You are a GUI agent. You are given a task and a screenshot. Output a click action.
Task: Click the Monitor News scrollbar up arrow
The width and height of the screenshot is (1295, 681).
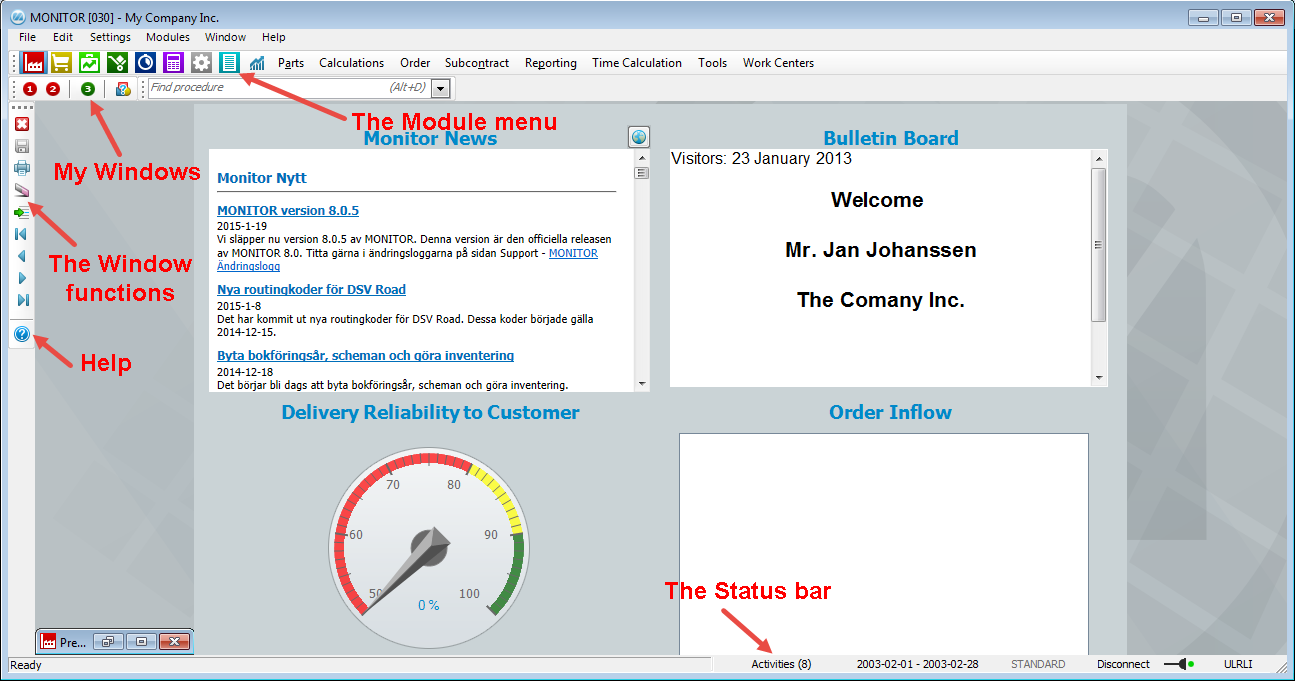(641, 158)
